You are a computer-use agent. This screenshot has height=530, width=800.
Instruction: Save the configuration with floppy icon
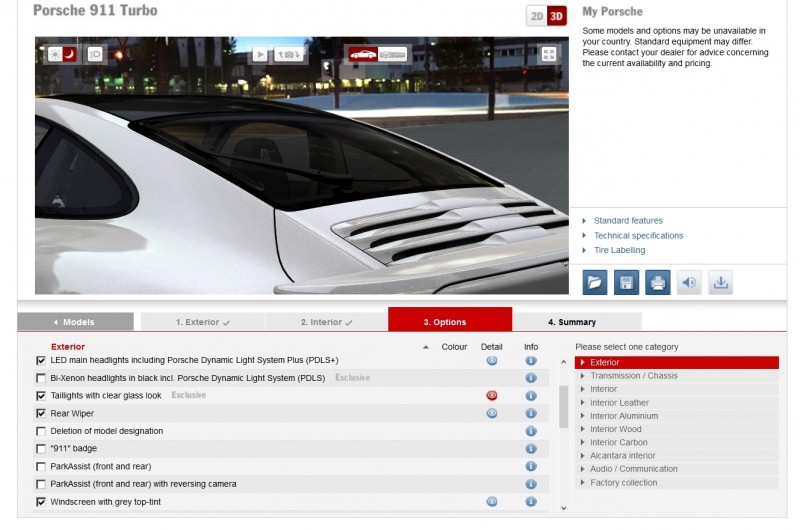pyautogui.click(x=627, y=283)
